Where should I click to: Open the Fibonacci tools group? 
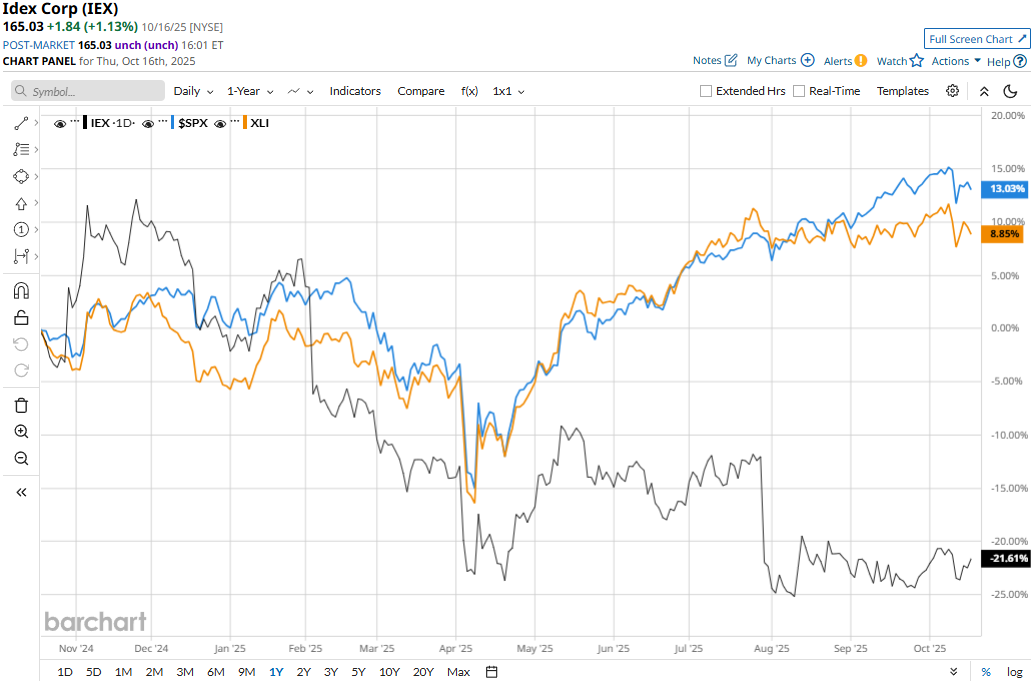click(x=20, y=149)
